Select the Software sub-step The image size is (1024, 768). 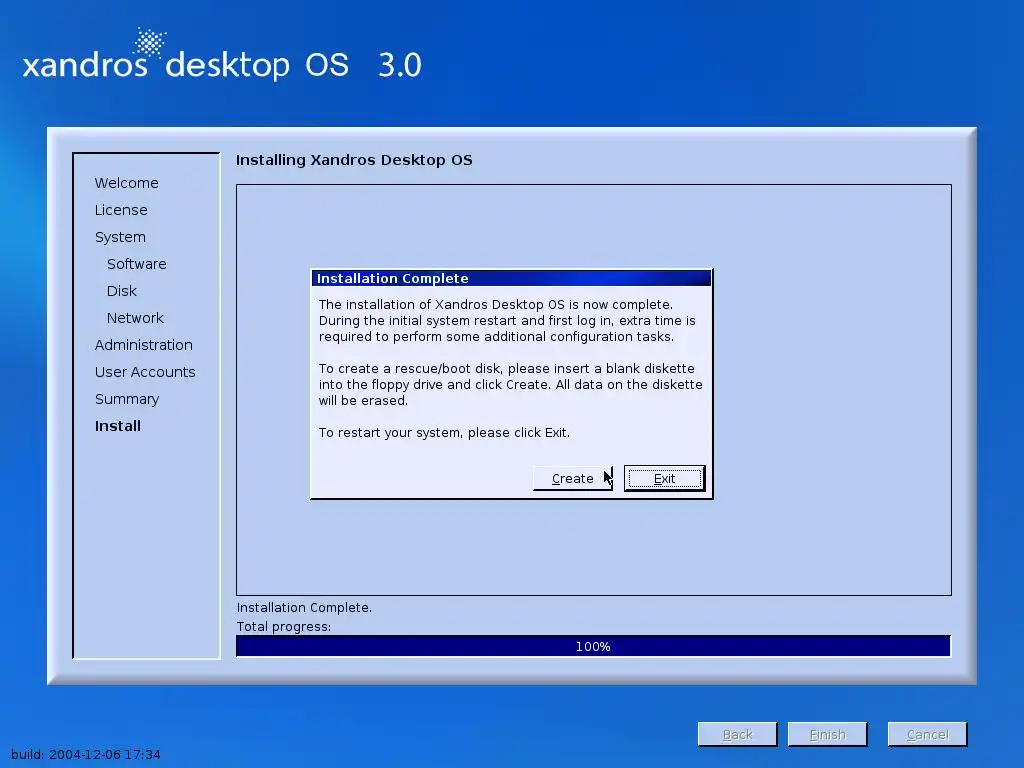(136, 264)
